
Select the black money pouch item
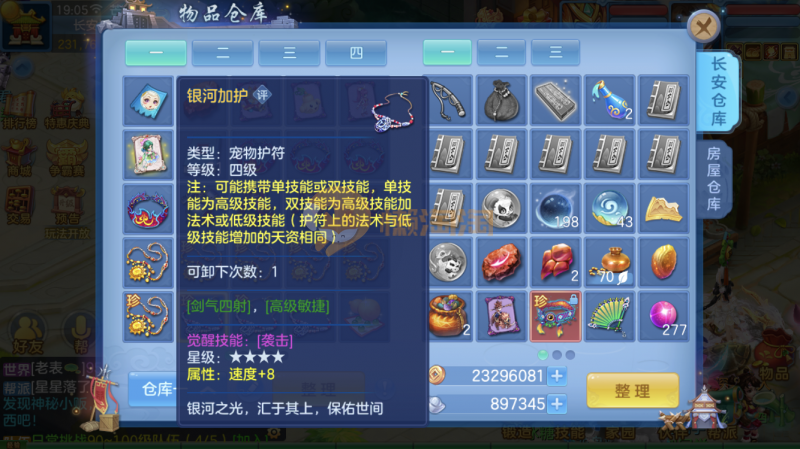501,101
